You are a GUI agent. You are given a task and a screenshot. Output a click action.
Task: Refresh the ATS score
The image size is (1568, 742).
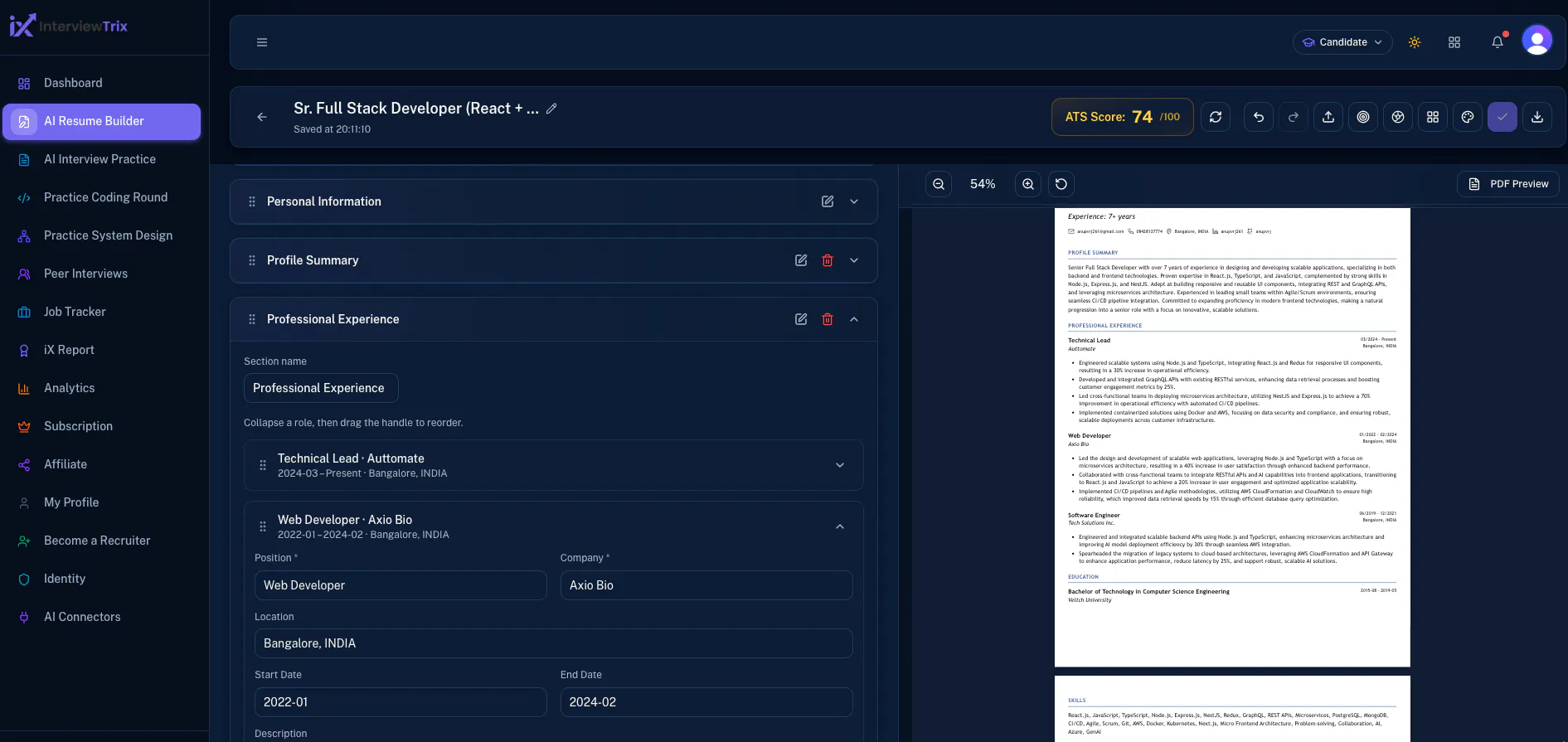[1216, 117]
